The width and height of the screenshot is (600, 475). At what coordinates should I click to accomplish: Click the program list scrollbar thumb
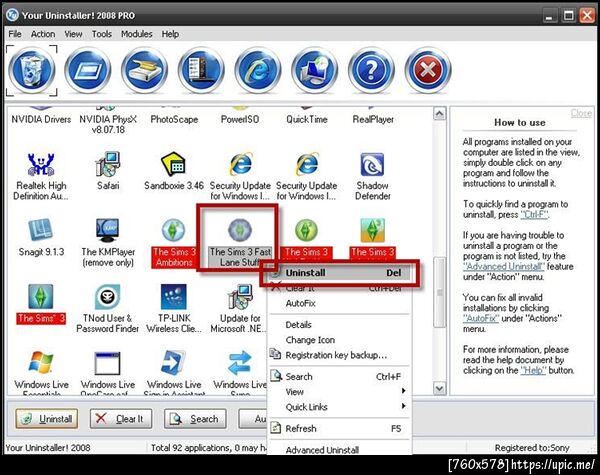pyautogui.click(x=439, y=292)
